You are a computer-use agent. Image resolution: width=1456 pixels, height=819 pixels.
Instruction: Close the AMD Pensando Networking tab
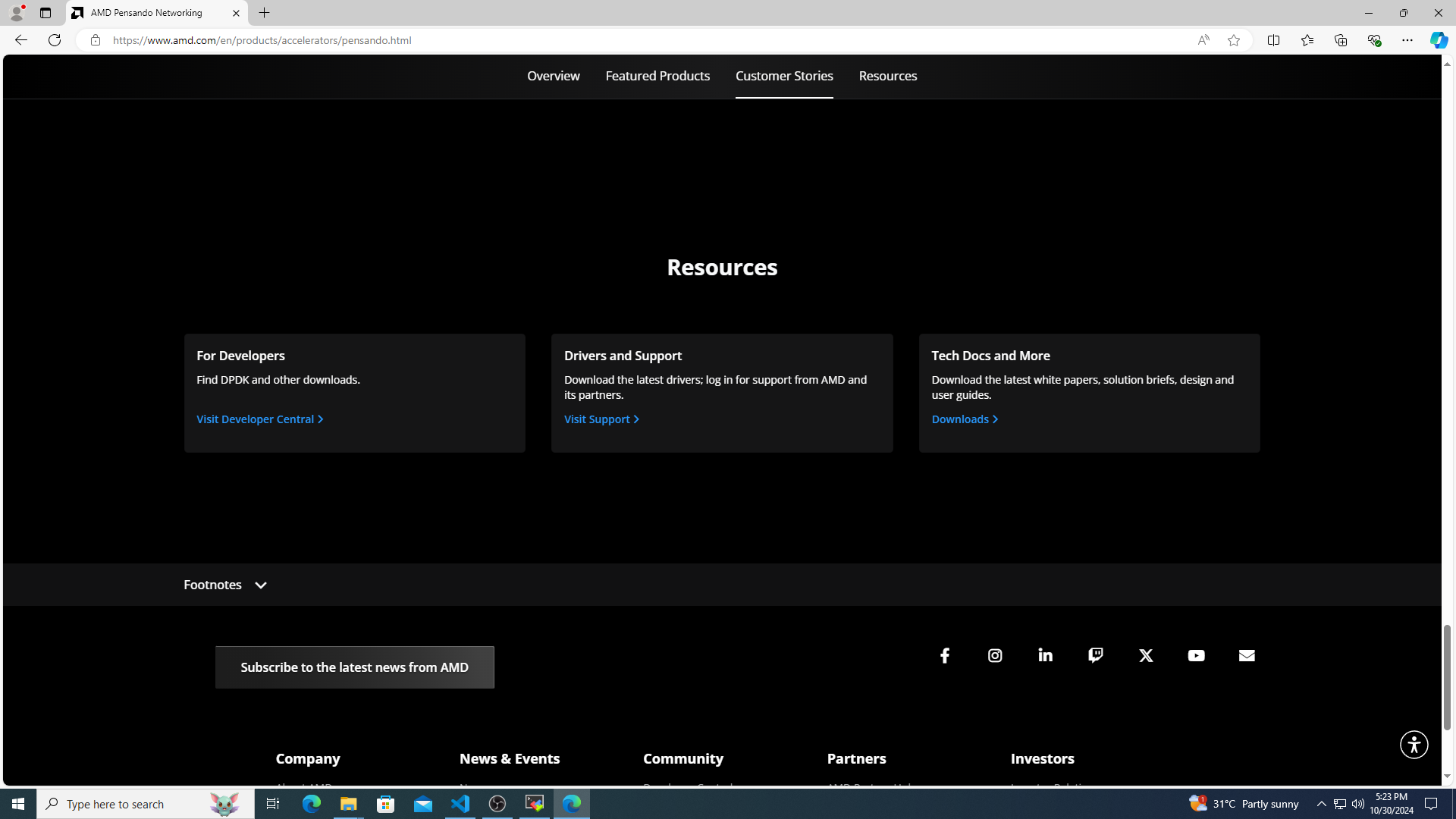[236, 13]
